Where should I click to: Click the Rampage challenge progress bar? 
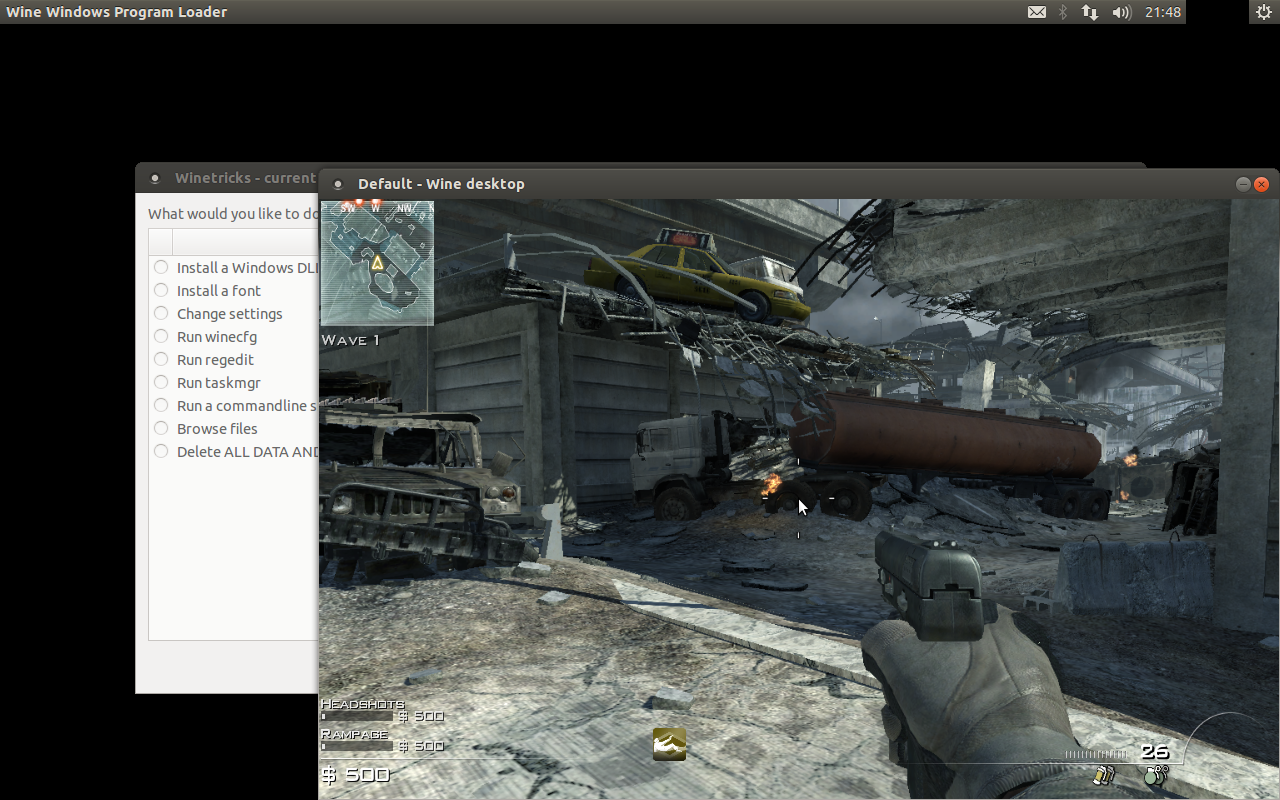point(357,746)
